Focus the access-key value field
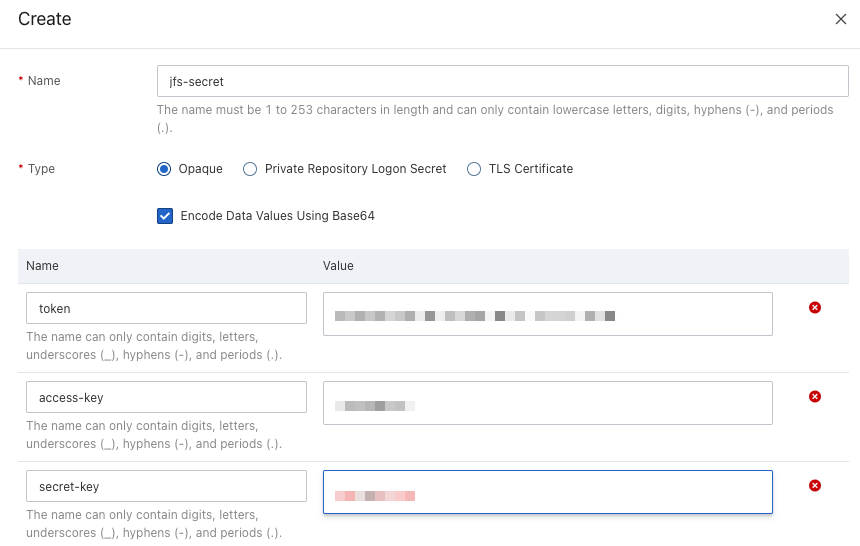Screen dimensions: 860x546 click(x=547, y=403)
